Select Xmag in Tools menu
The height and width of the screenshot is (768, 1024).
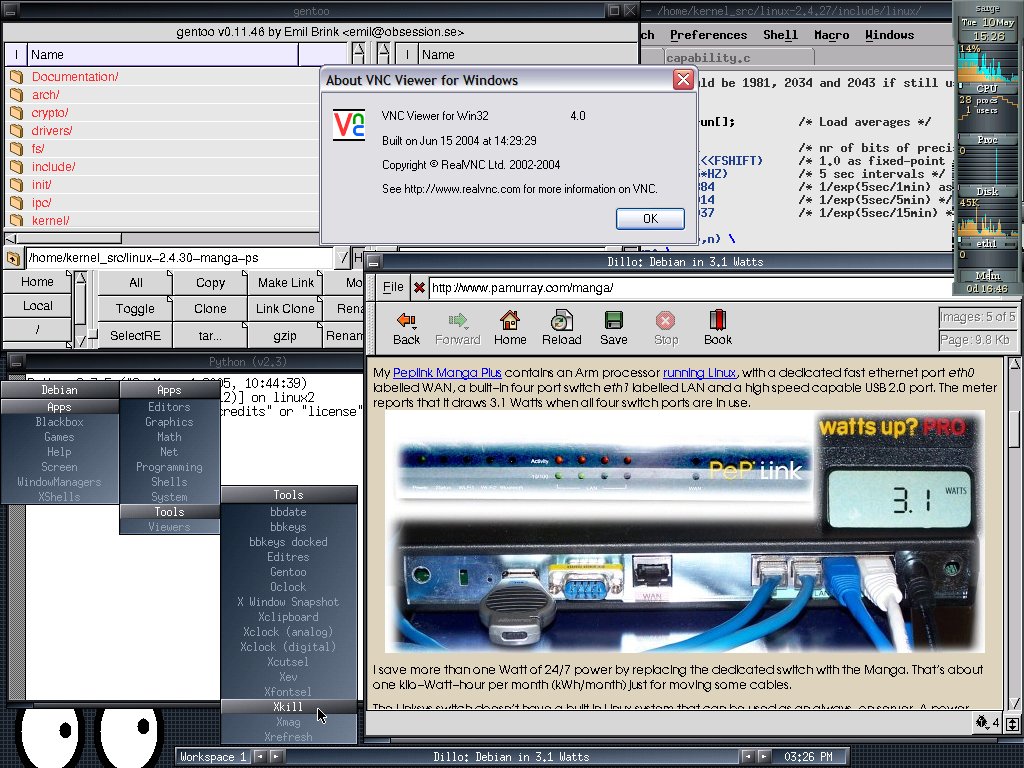(x=288, y=722)
